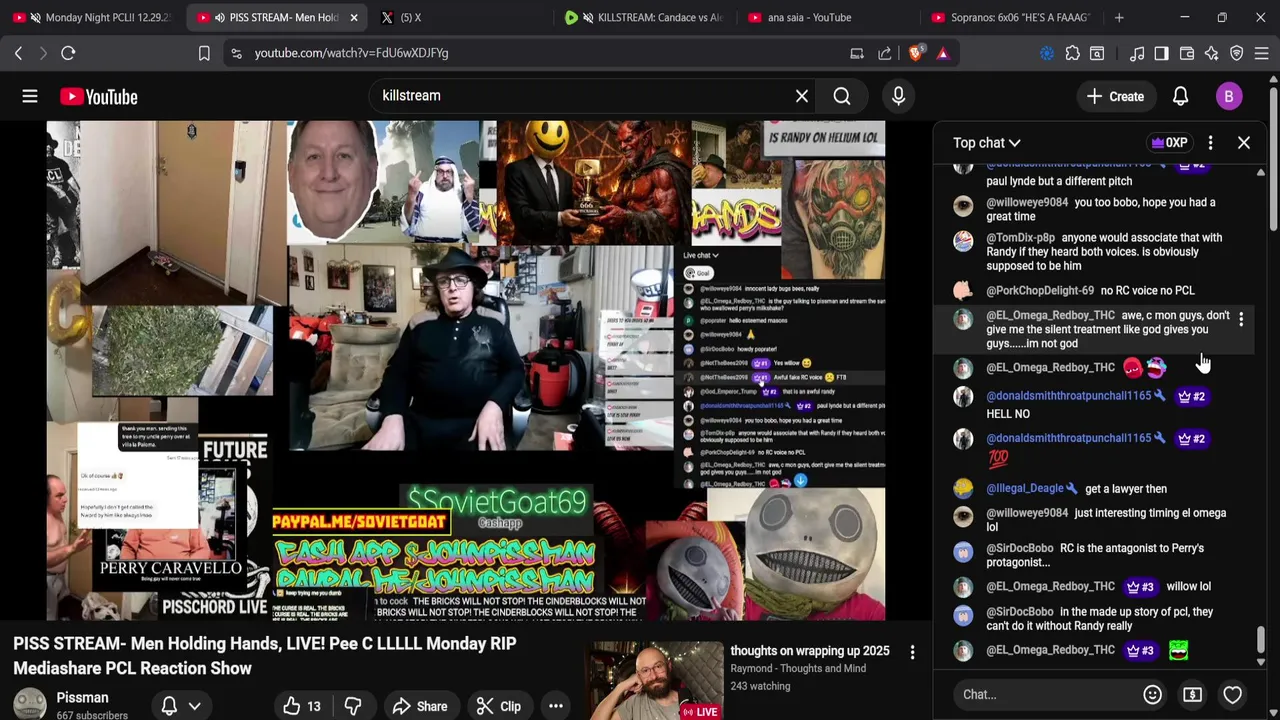Open Brave Leo AI sparkle icon
This screenshot has height=720, width=1280.
point(1212,53)
